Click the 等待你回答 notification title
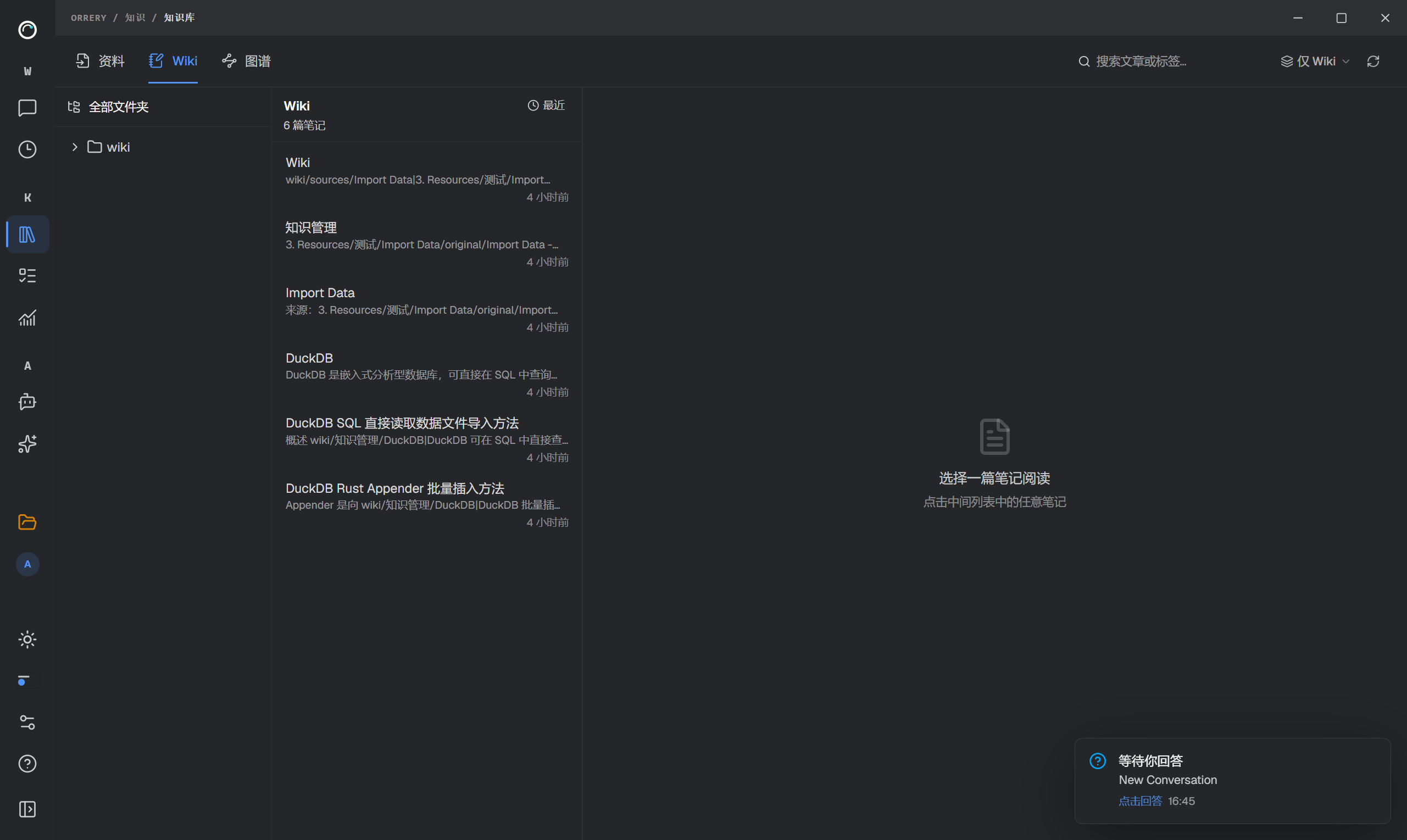The height and width of the screenshot is (840, 1407). [x=1150, y=761]
